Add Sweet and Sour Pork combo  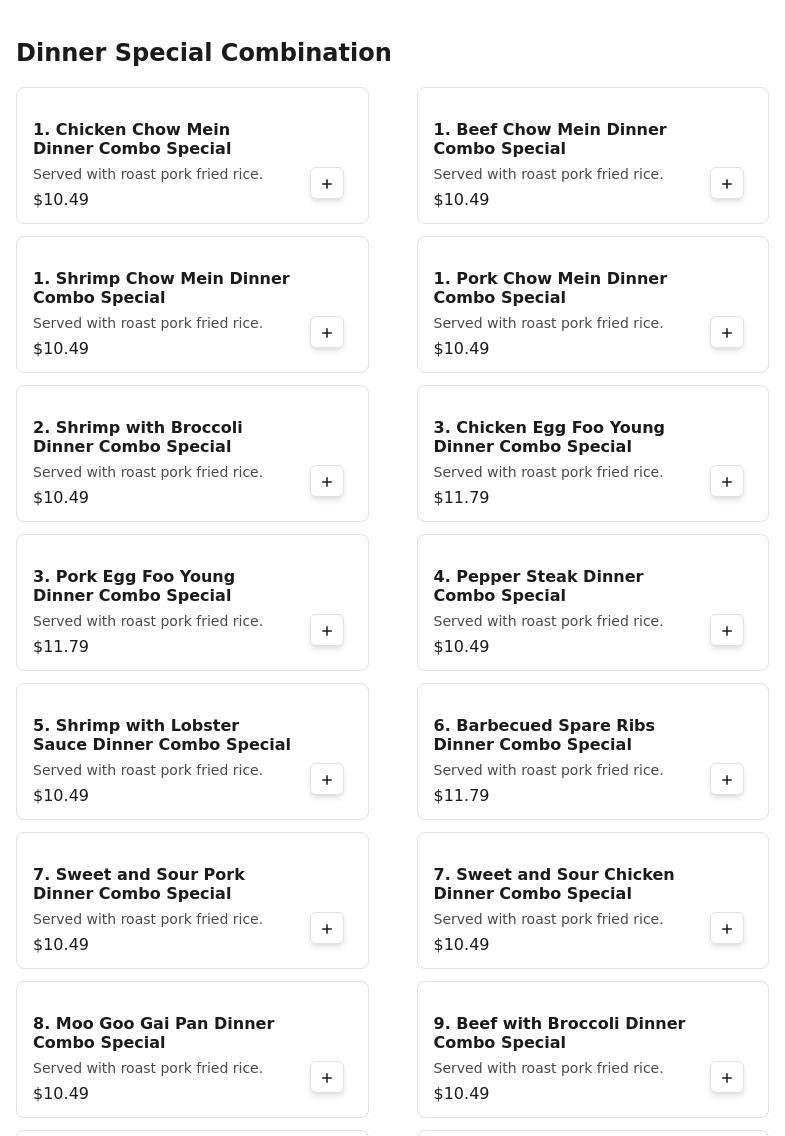click(327, 929)
